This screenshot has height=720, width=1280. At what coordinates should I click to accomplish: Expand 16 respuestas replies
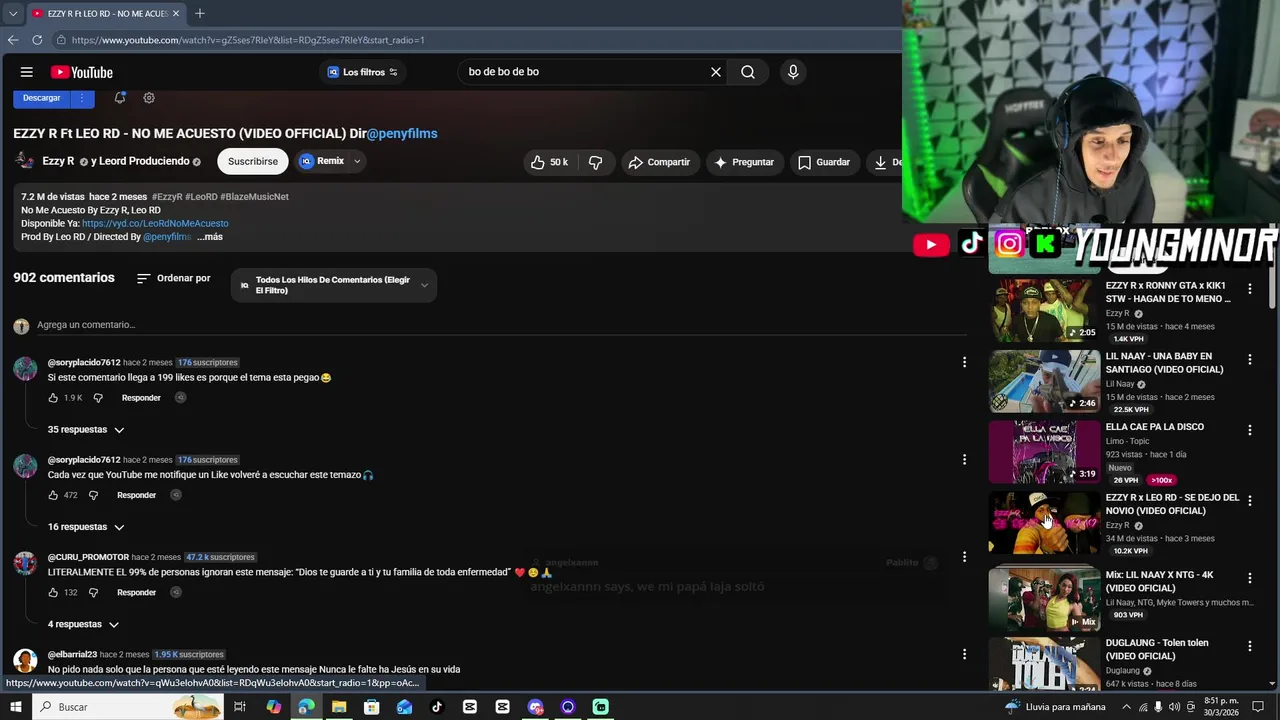pyautogui.click(x=86, y=527)
